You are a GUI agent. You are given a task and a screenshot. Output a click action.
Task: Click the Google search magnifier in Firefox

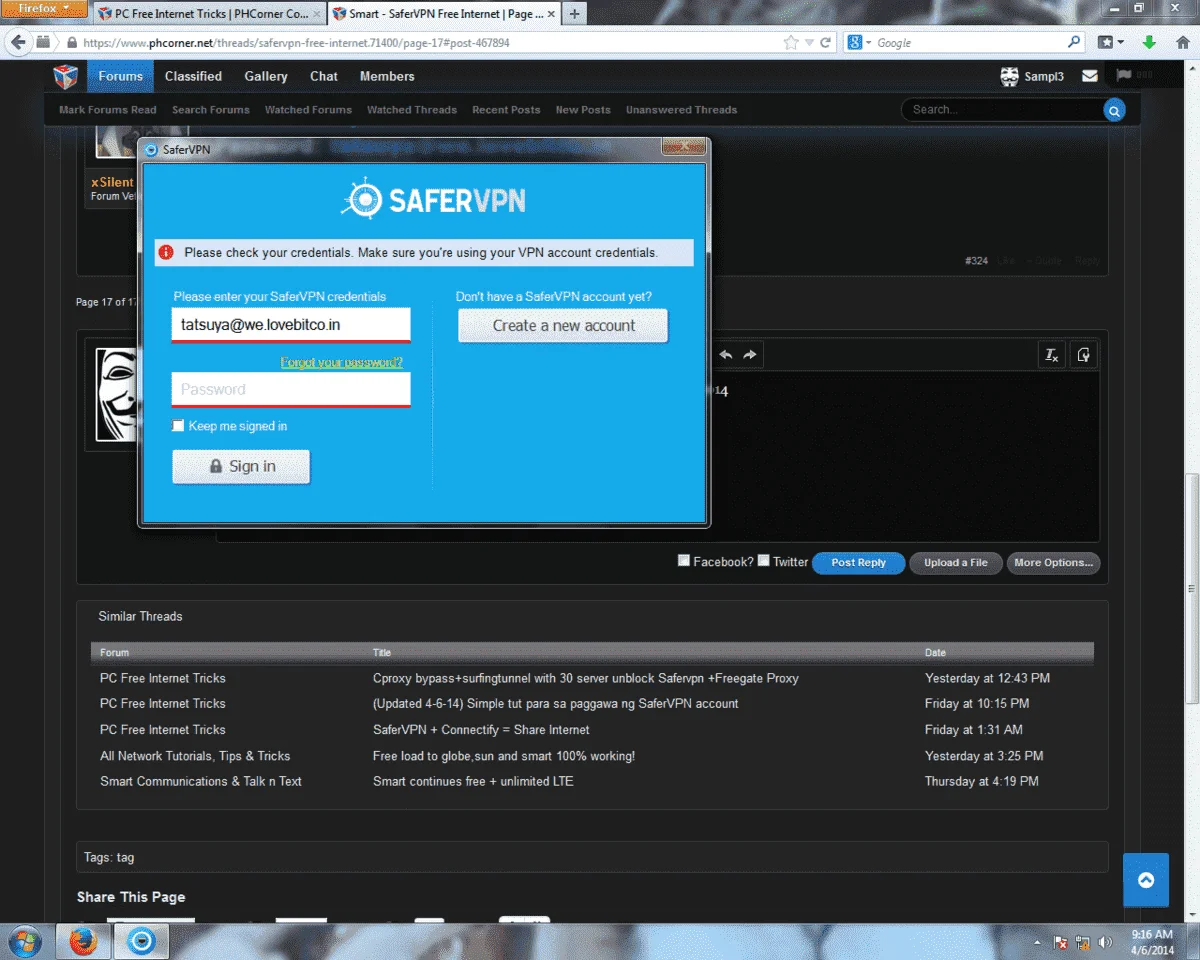(1074, 43)
